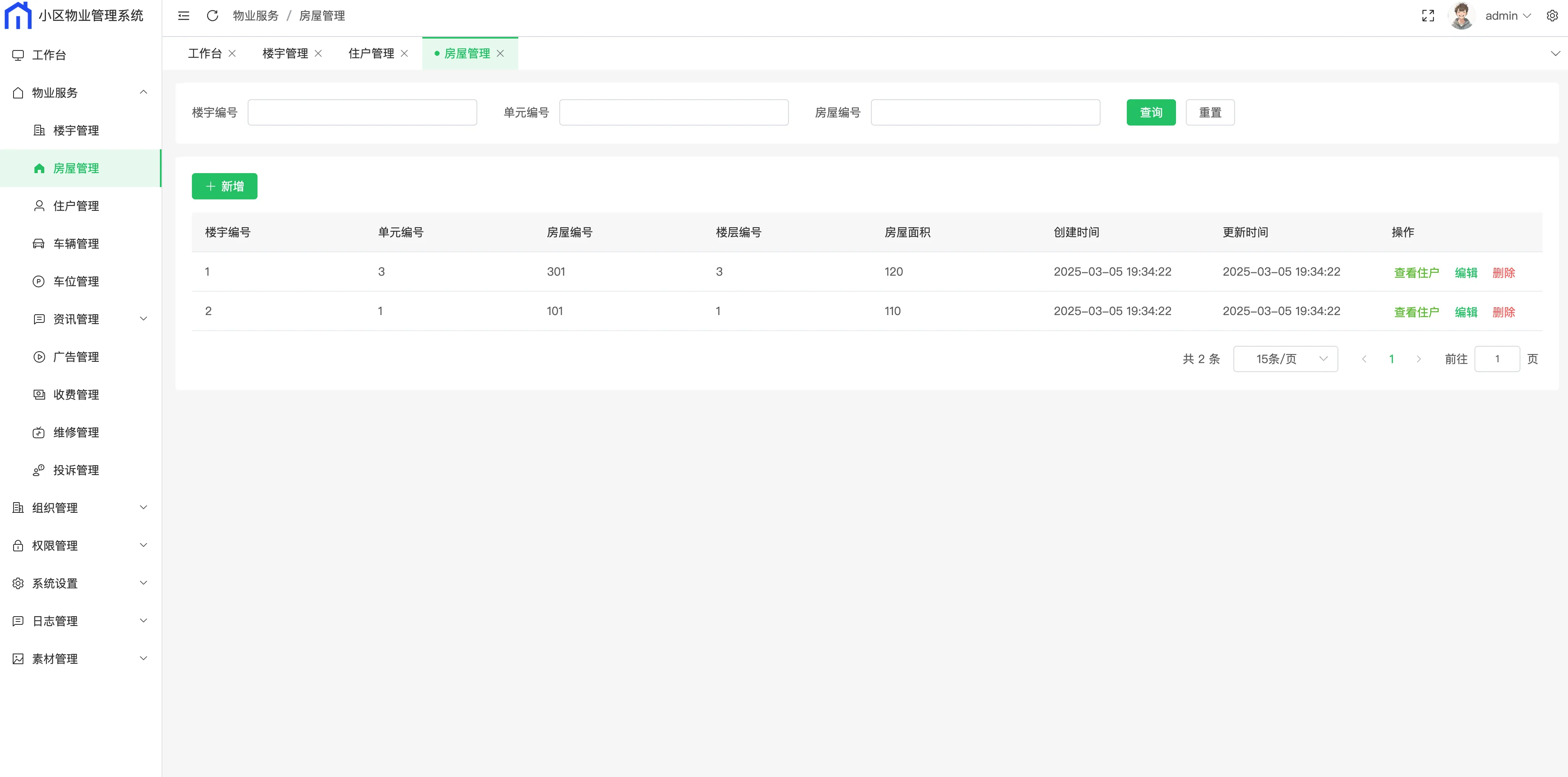Open 收费管理 in the sidebar
Screen dimensions: 1568x777
75,395
